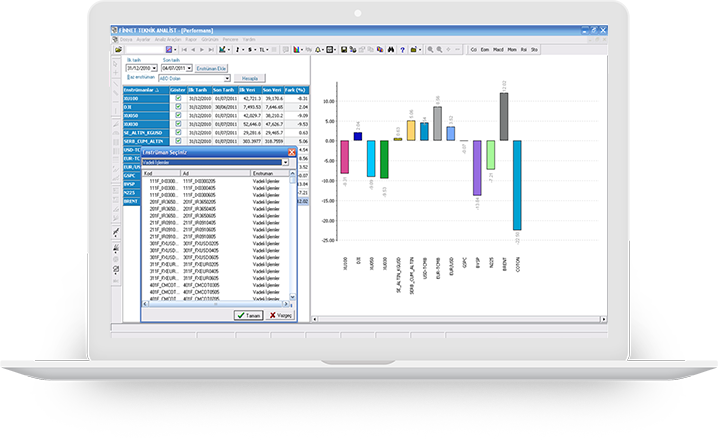Click the Hesapla button
The width and height of the screenshot is (718, 440).
[250, 78]
